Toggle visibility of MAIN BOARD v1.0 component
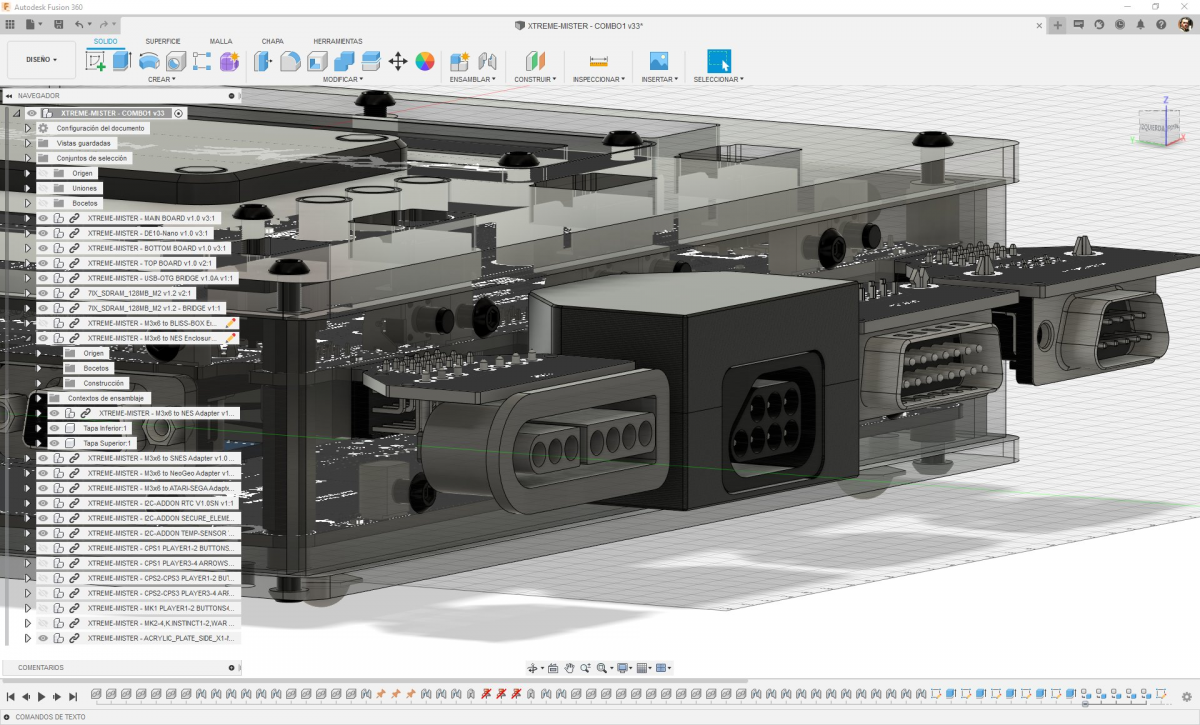Screen dimensions: 1200x725 (43, 218)
